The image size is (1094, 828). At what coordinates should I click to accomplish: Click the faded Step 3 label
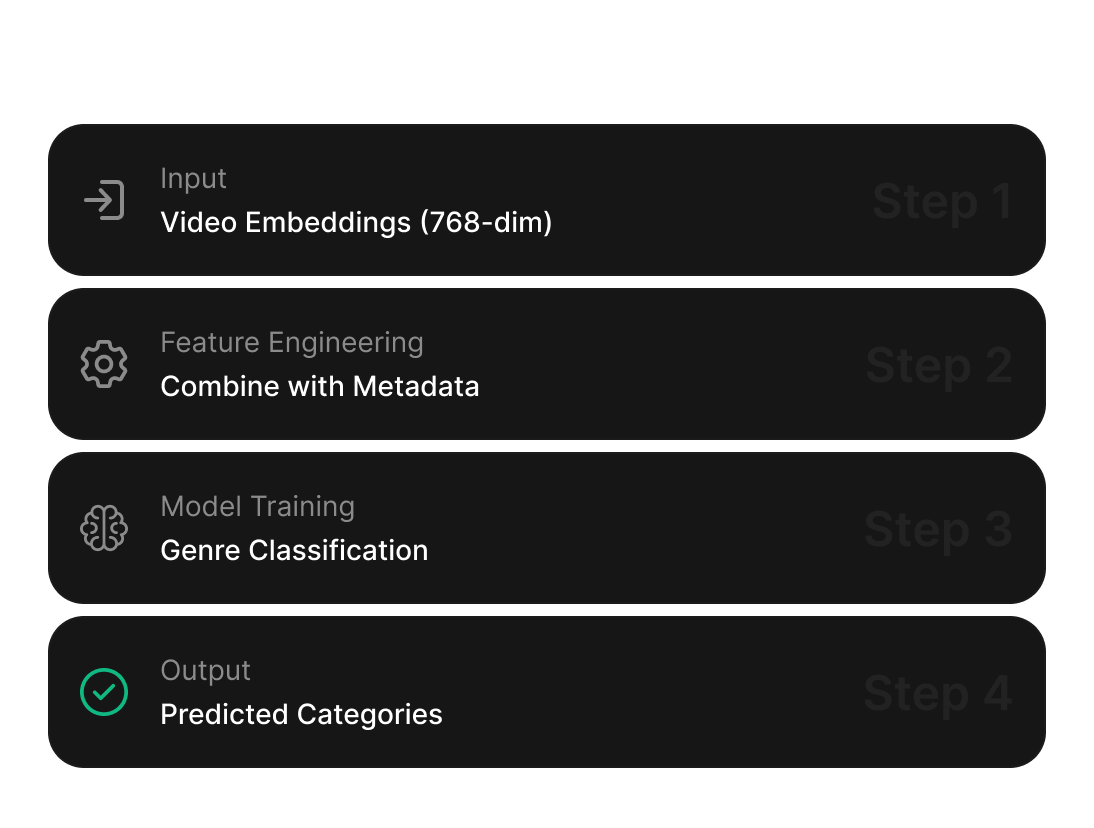point(938,530)
